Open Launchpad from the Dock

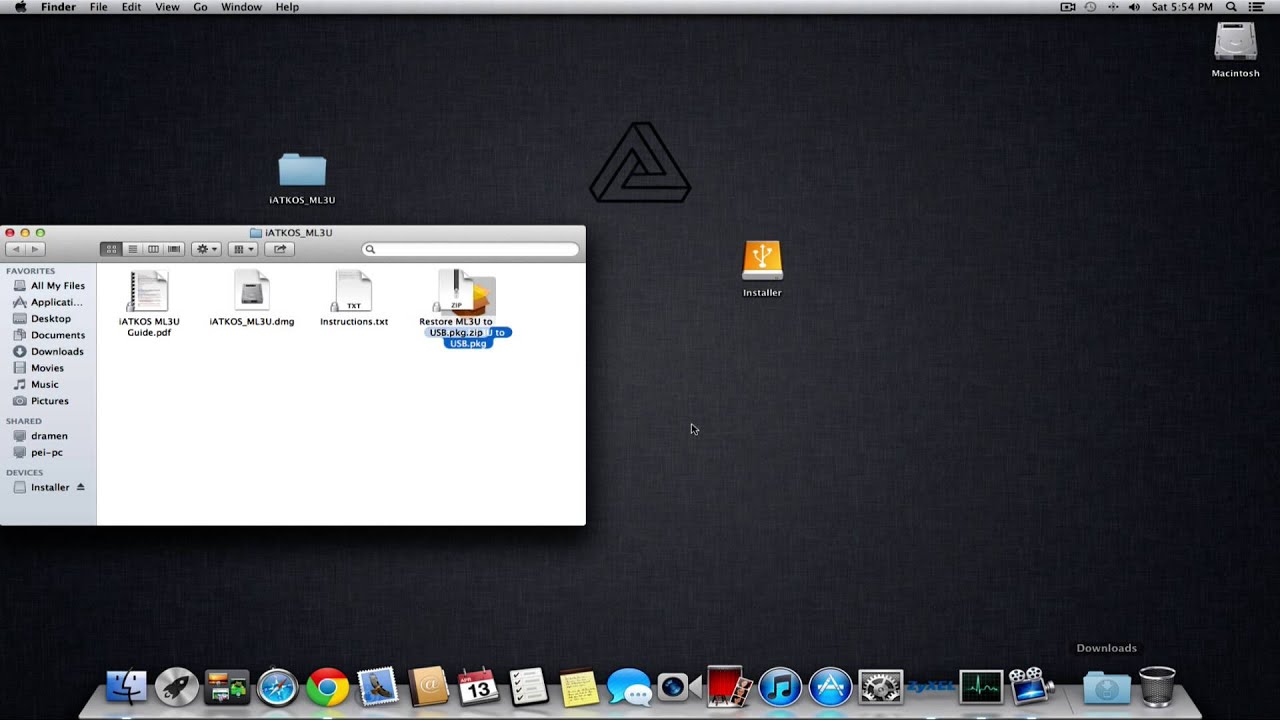point(177,687)
